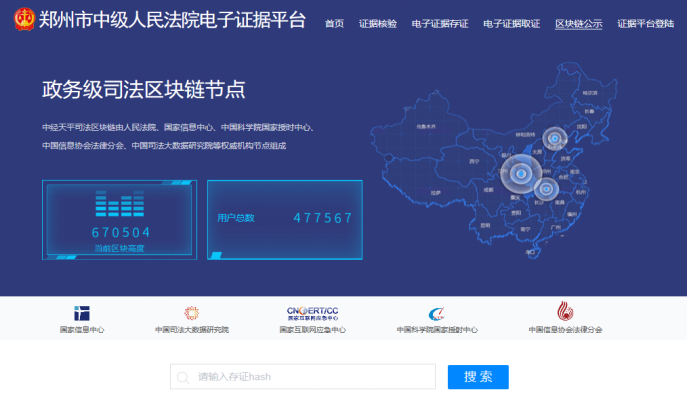Open the 中国科学院国家授时中心 label link
The height and width of the screenshot is (404, 688).
point(437,329)
